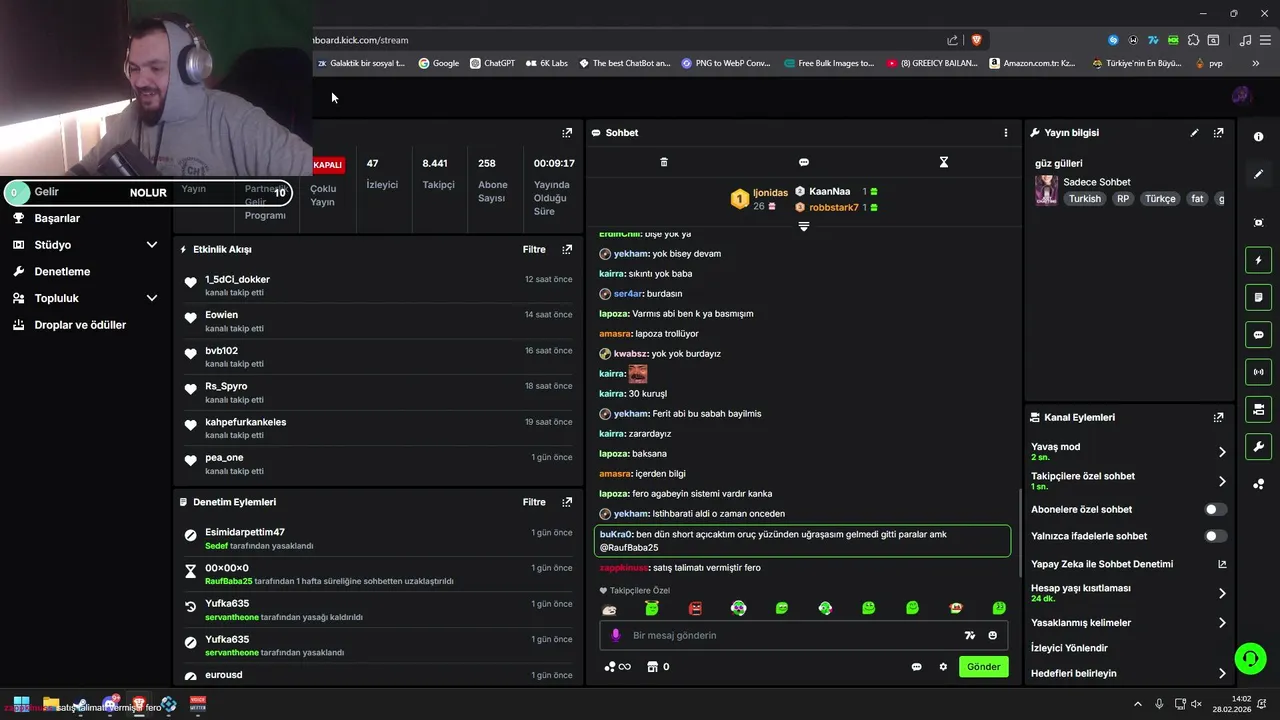The width and height of the screenshot is (1280, 720).
Task: Open the Sohbet panel three-dot menu
Action: 1006,132
